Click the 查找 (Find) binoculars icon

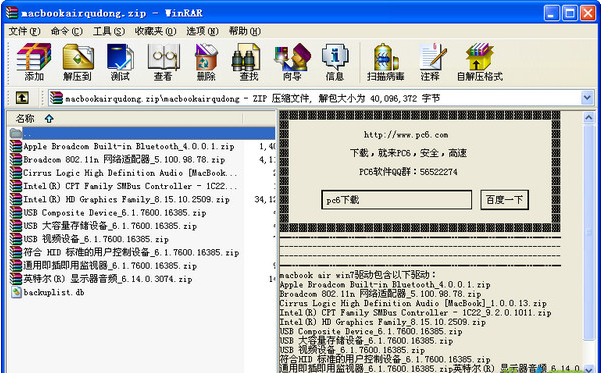246,57
